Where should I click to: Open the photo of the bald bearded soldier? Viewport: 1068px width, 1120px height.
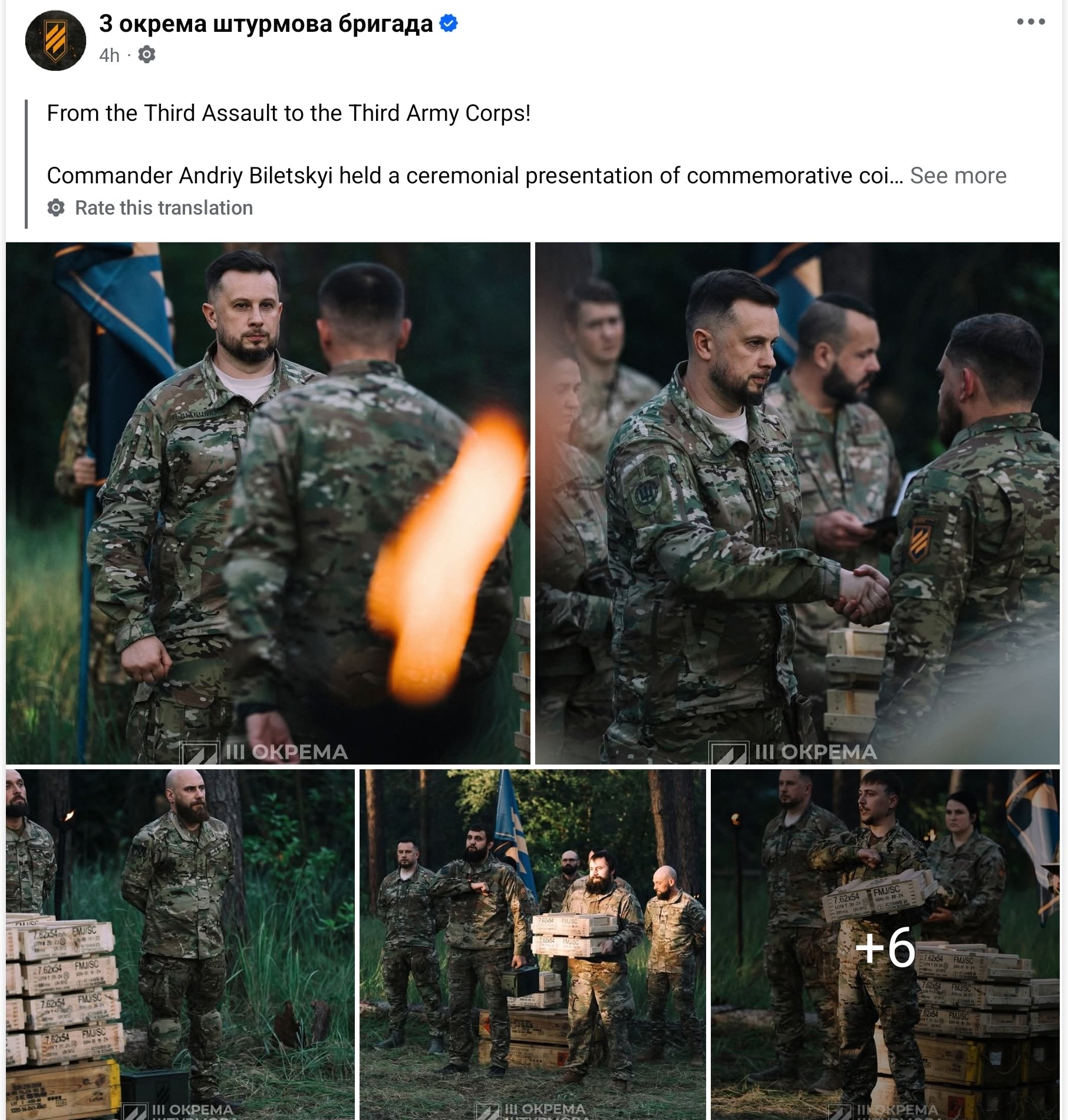(x=180, y=944)
